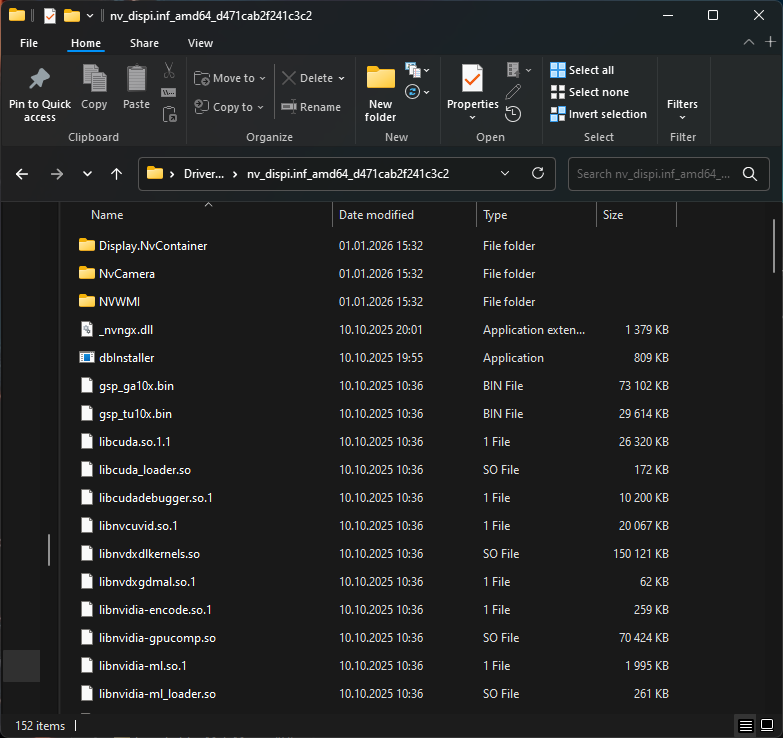Select libnvidia-ml_loader.so file

point(375,694)
